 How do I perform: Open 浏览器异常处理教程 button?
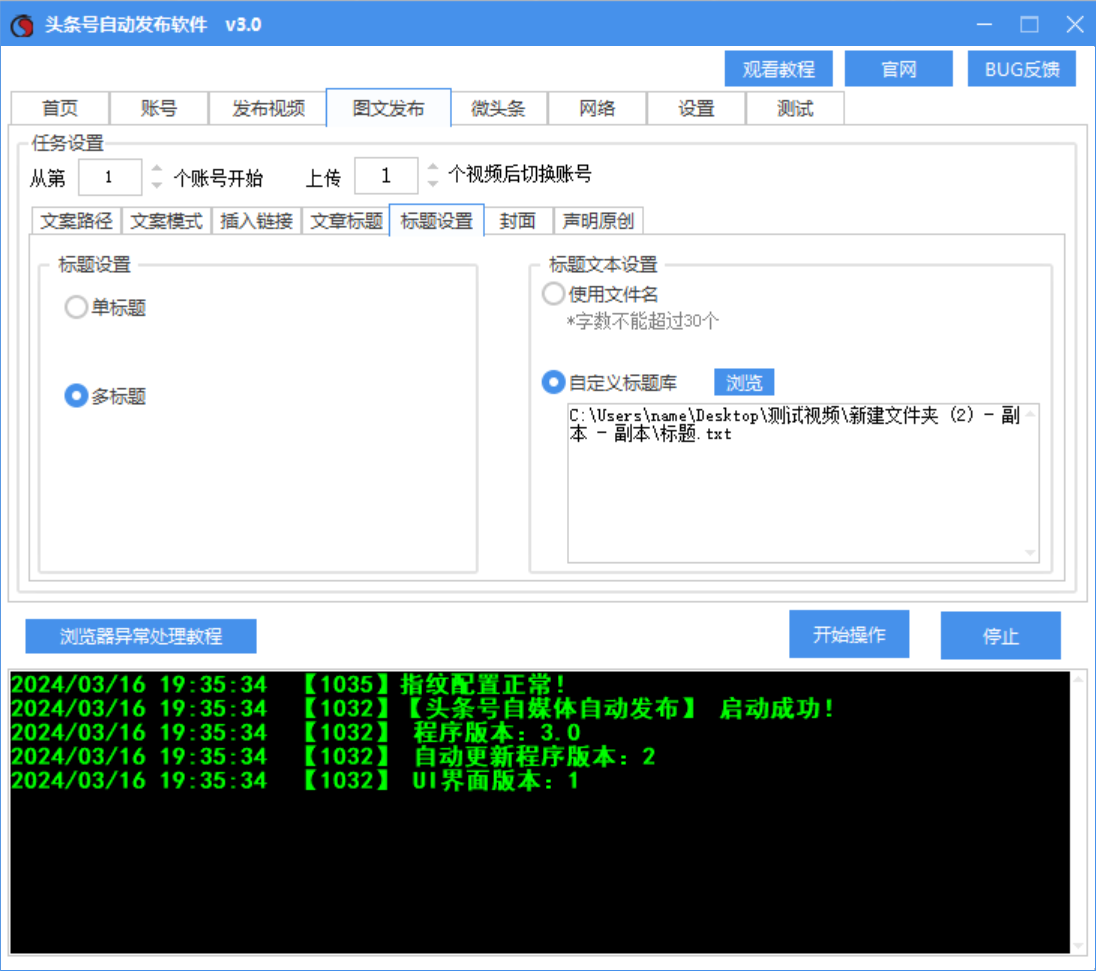tap(141, 636)
